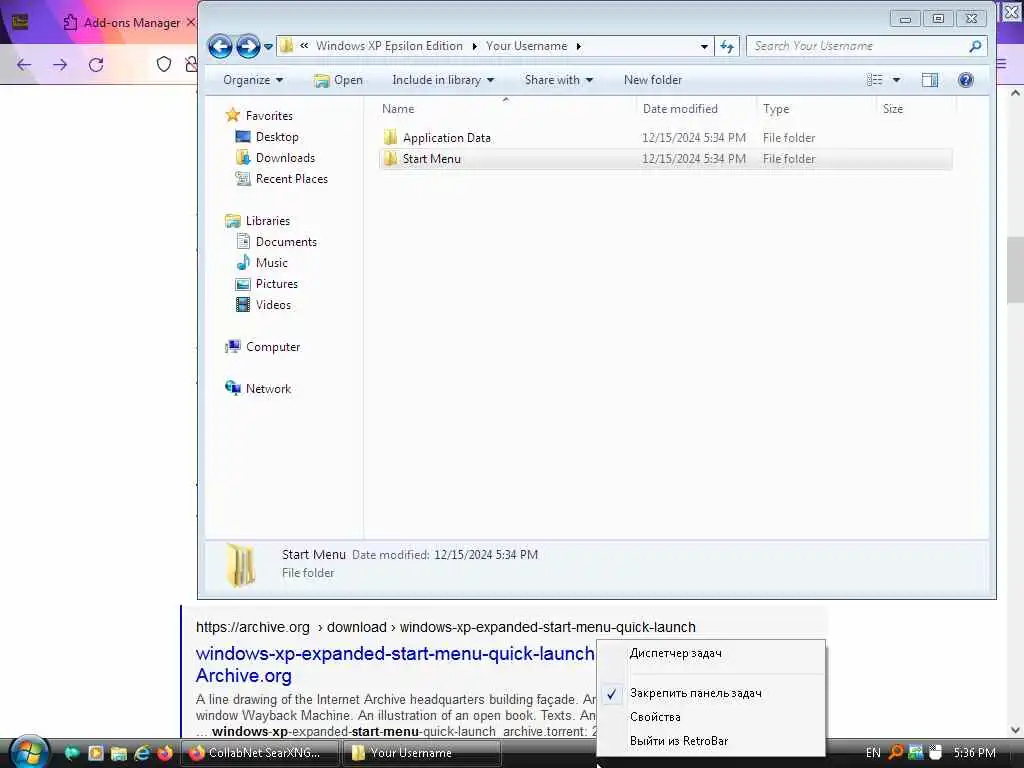Open Downloads under Favorites
Image resolution: width=1024 pixels, height=768 pixels.
coord(276,157)
